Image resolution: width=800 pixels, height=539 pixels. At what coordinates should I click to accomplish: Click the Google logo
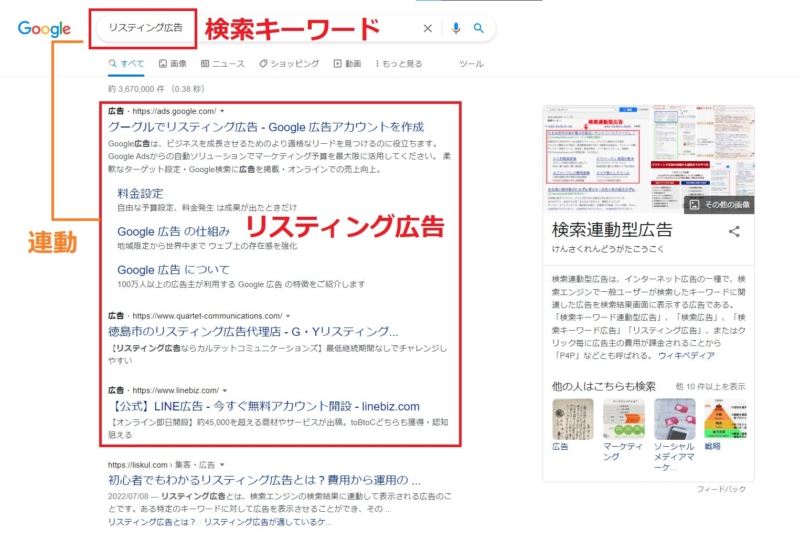point(43,29)
